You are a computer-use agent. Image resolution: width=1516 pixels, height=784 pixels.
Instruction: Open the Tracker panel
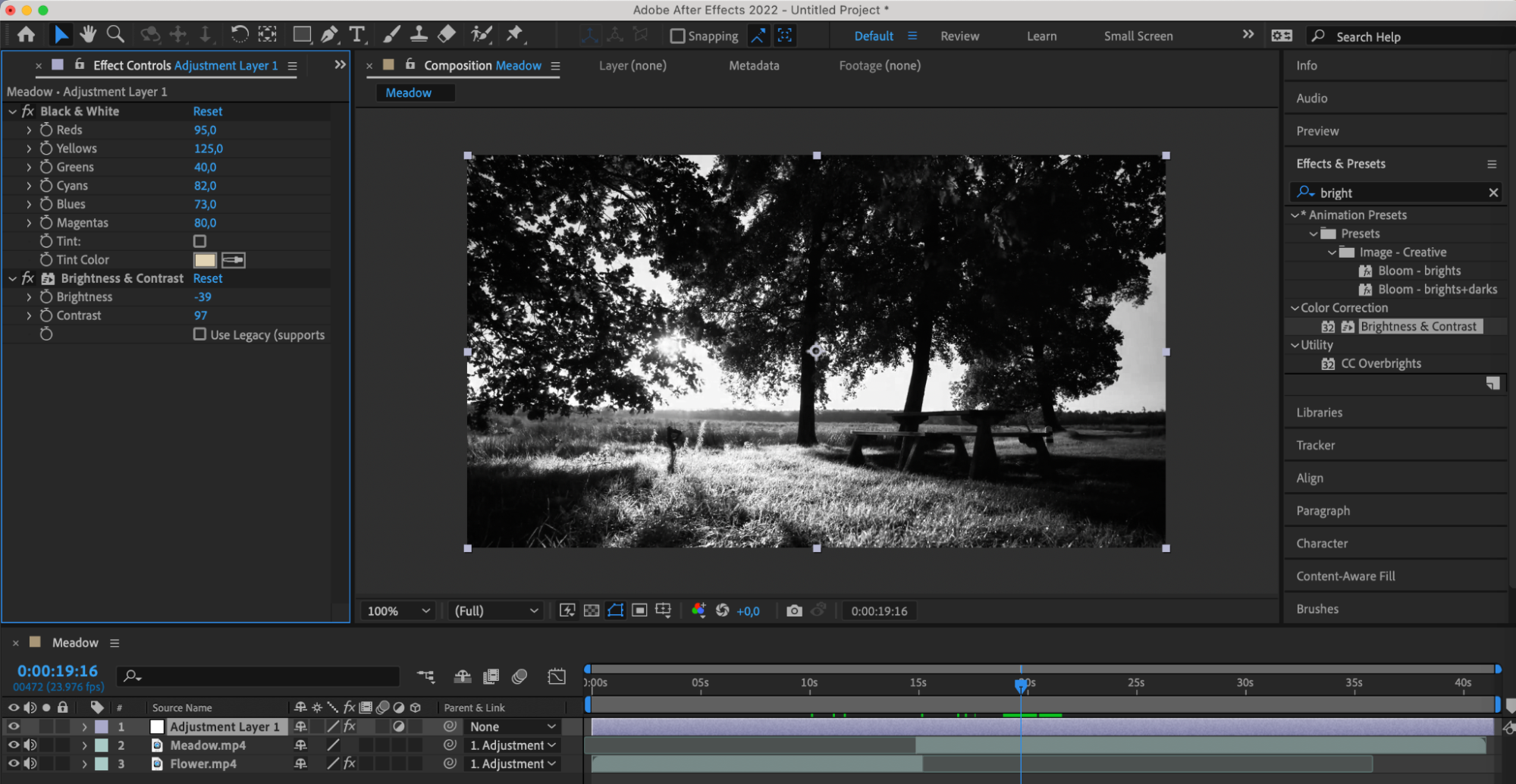pos(1315,445)
